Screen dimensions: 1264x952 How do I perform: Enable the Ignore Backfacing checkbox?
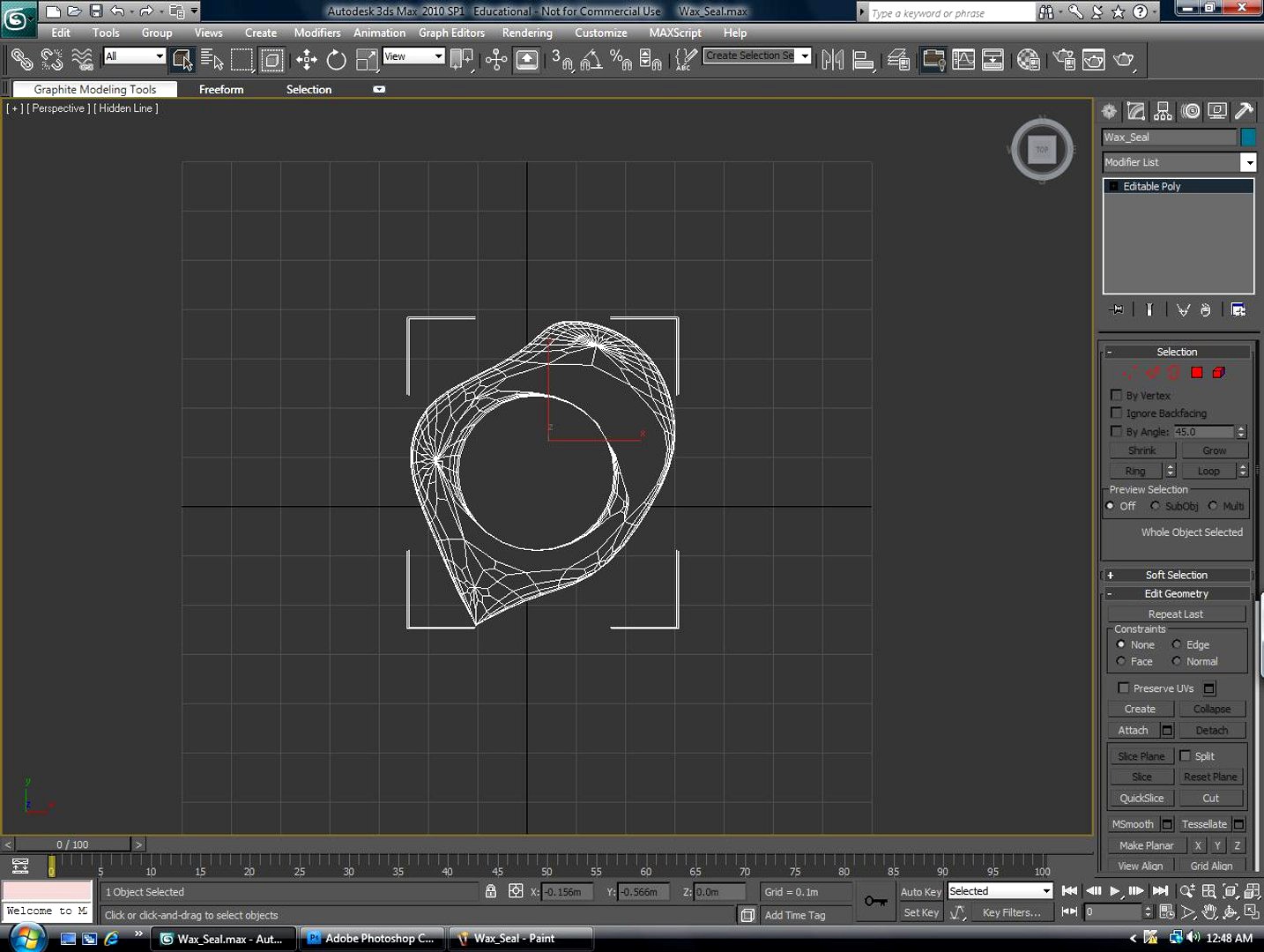(1117, 413)
